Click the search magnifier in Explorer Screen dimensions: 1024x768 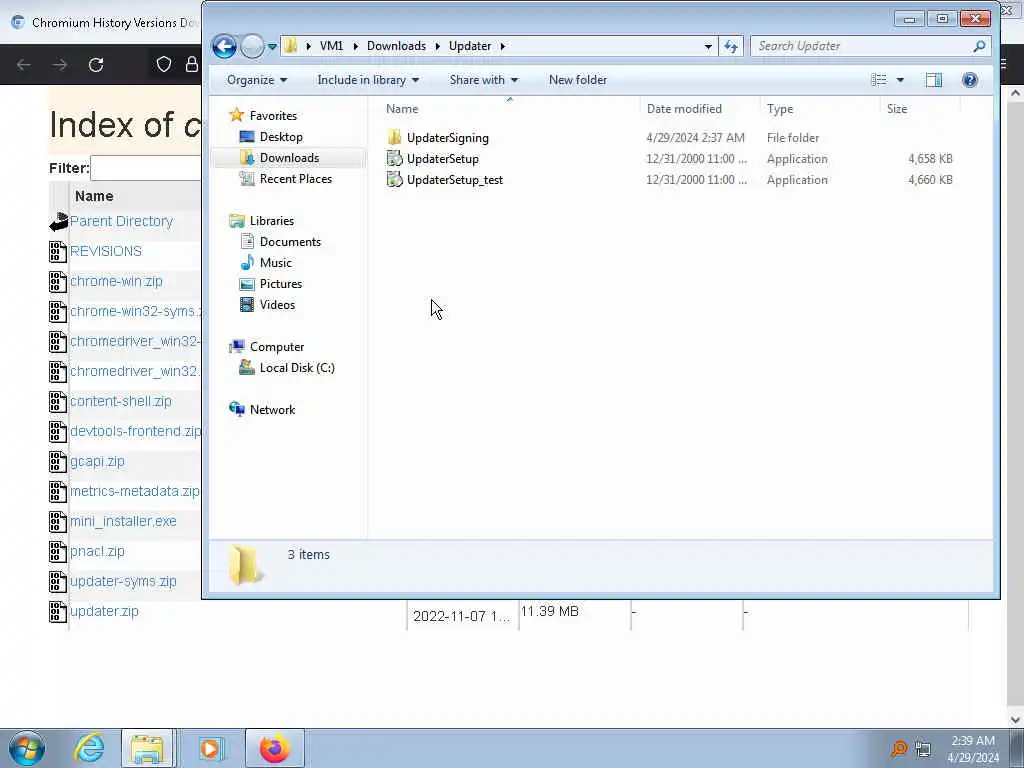click(x=979, y=46)
